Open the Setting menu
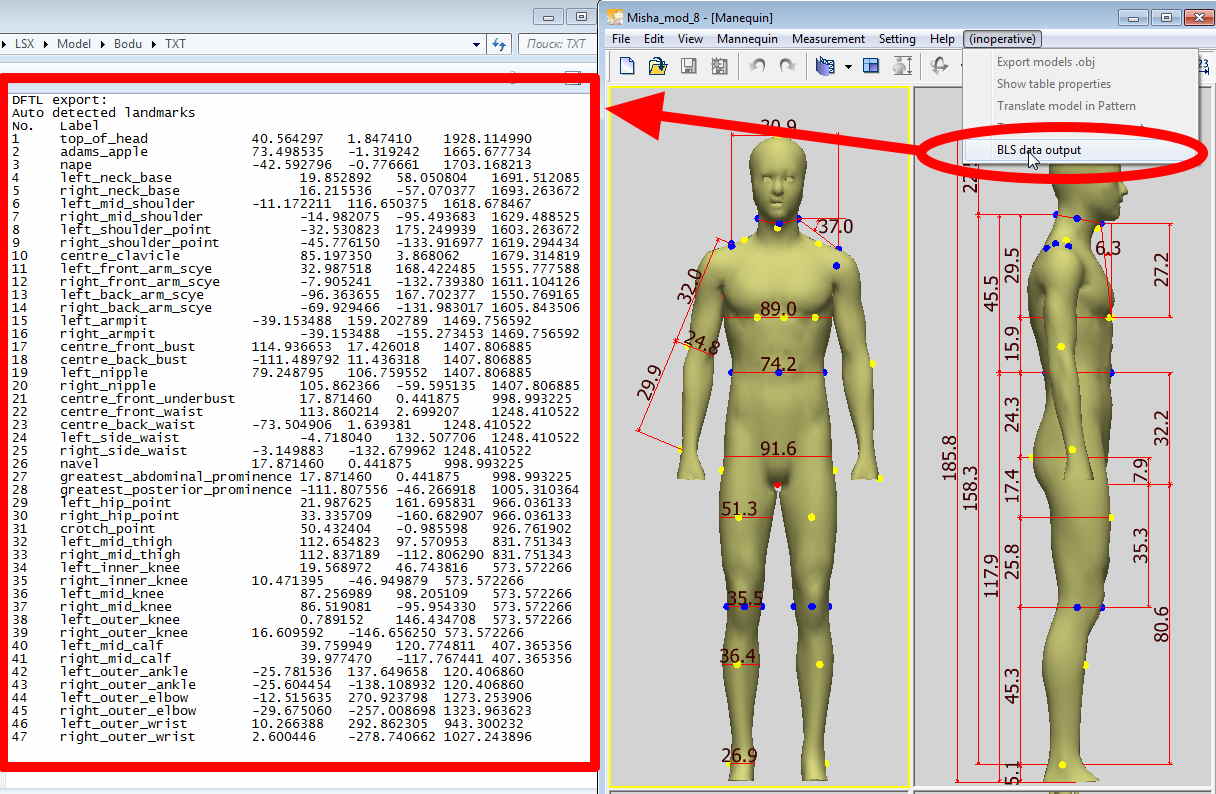 tap(897, 39)
